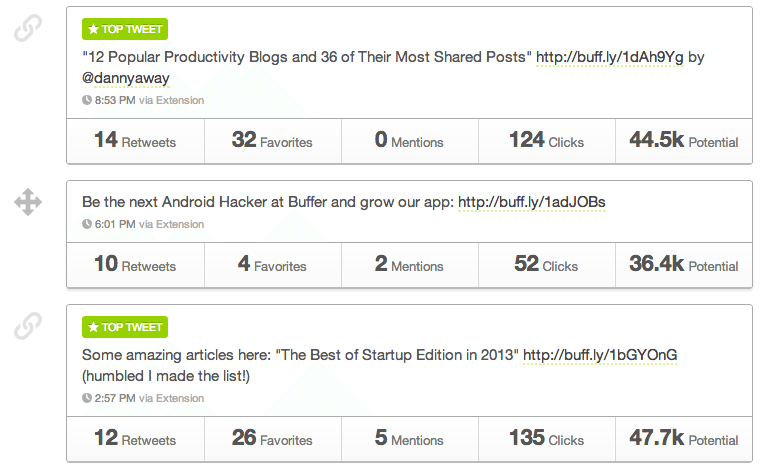View the 2 Mentions stat

coord(410,265)
